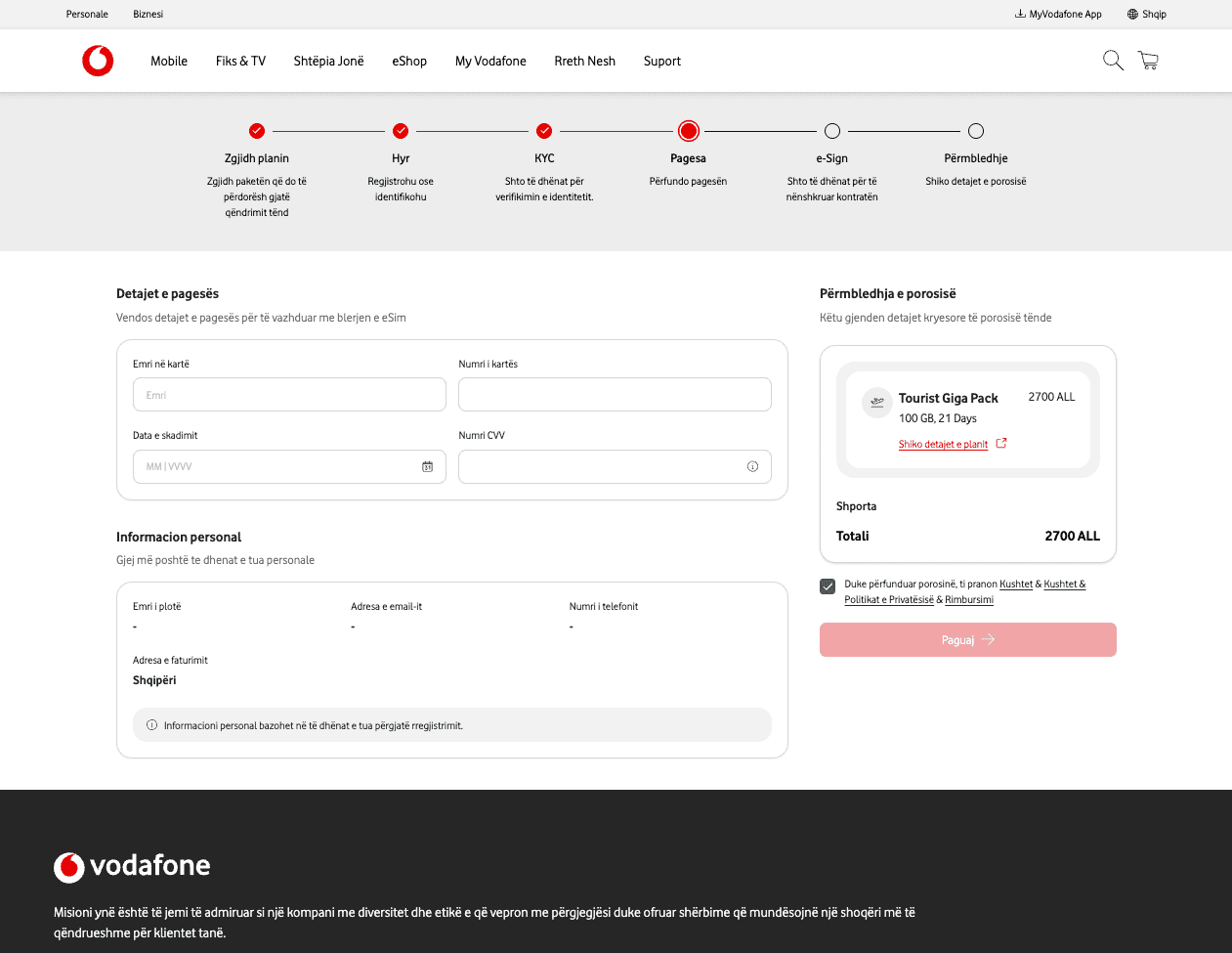Open the Mobile menu
1232x953 pixels.
coord(169,61)
